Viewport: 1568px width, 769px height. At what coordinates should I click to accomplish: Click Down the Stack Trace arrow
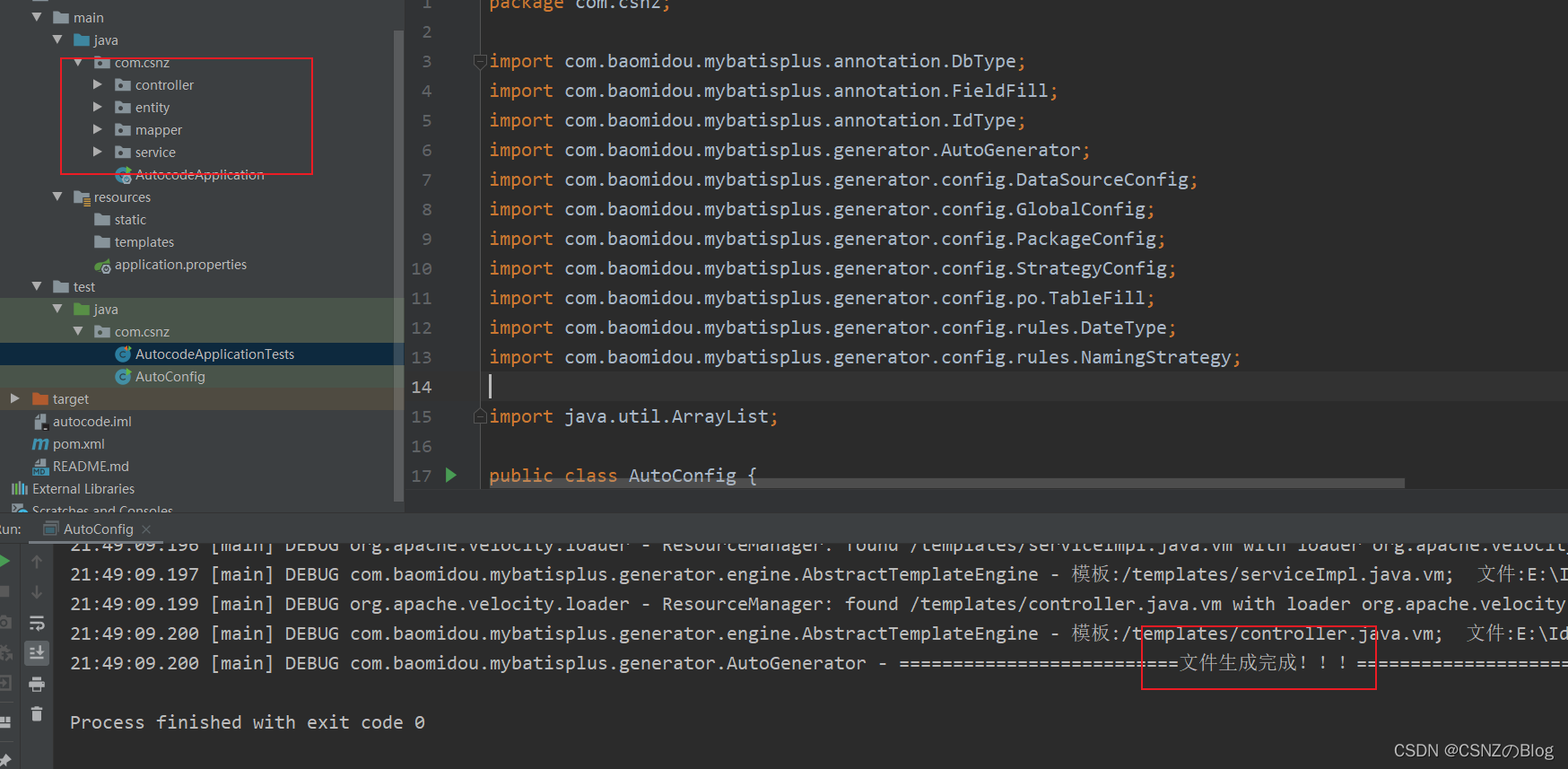click(37, 592)
